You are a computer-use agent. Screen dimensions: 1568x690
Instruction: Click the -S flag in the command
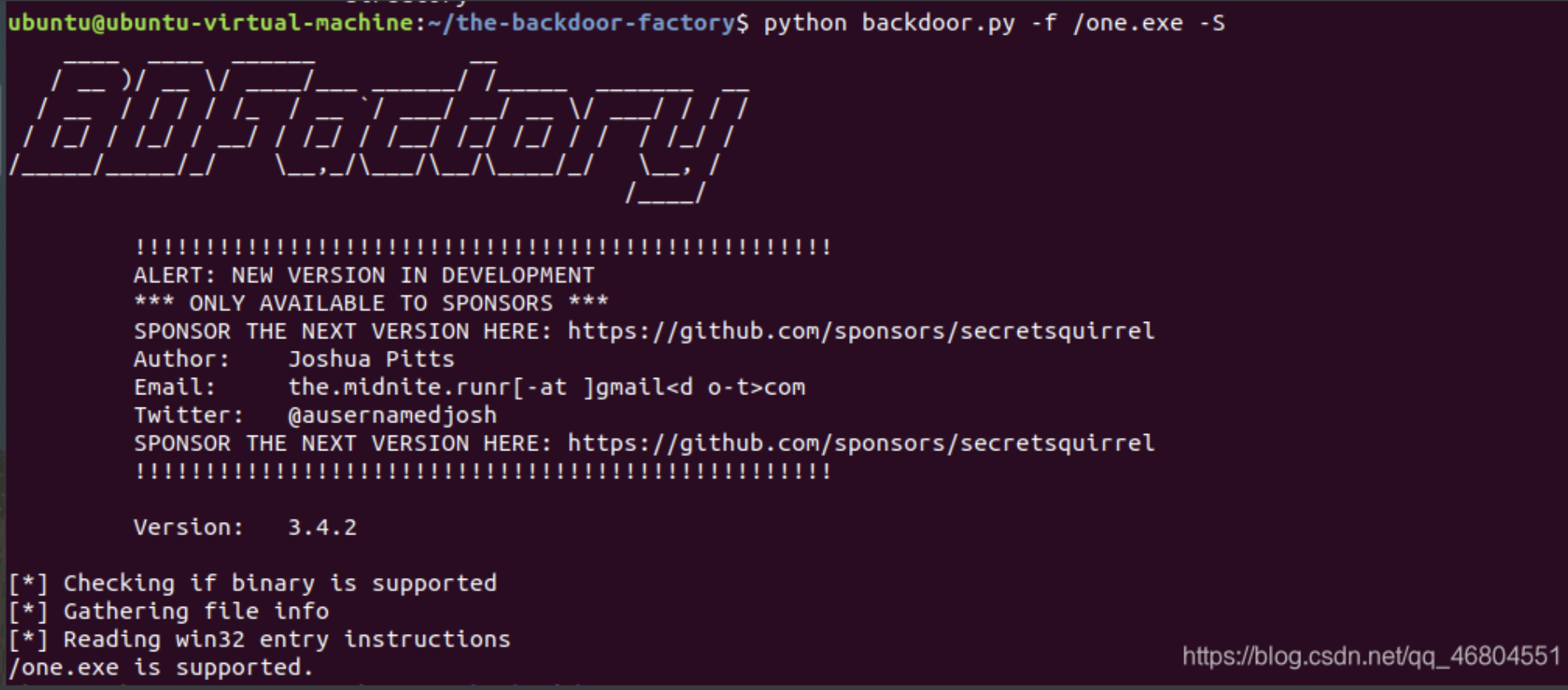pyautogui.click(x=1211, y=23)
